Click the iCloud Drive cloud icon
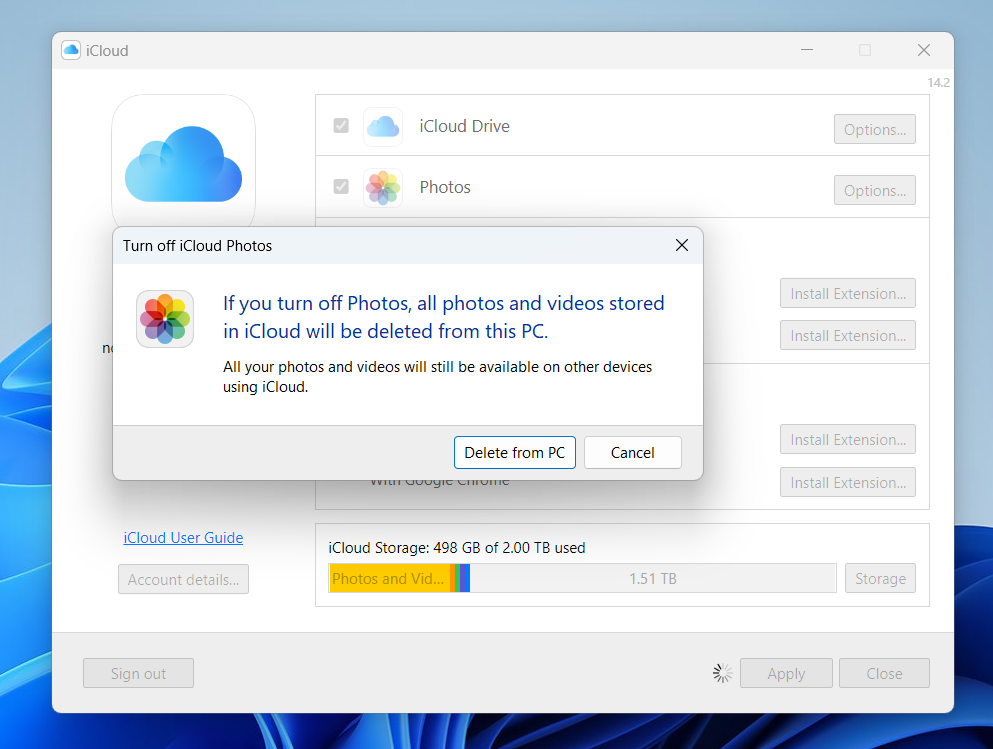 pyautogui.click(x=383, y=127)
